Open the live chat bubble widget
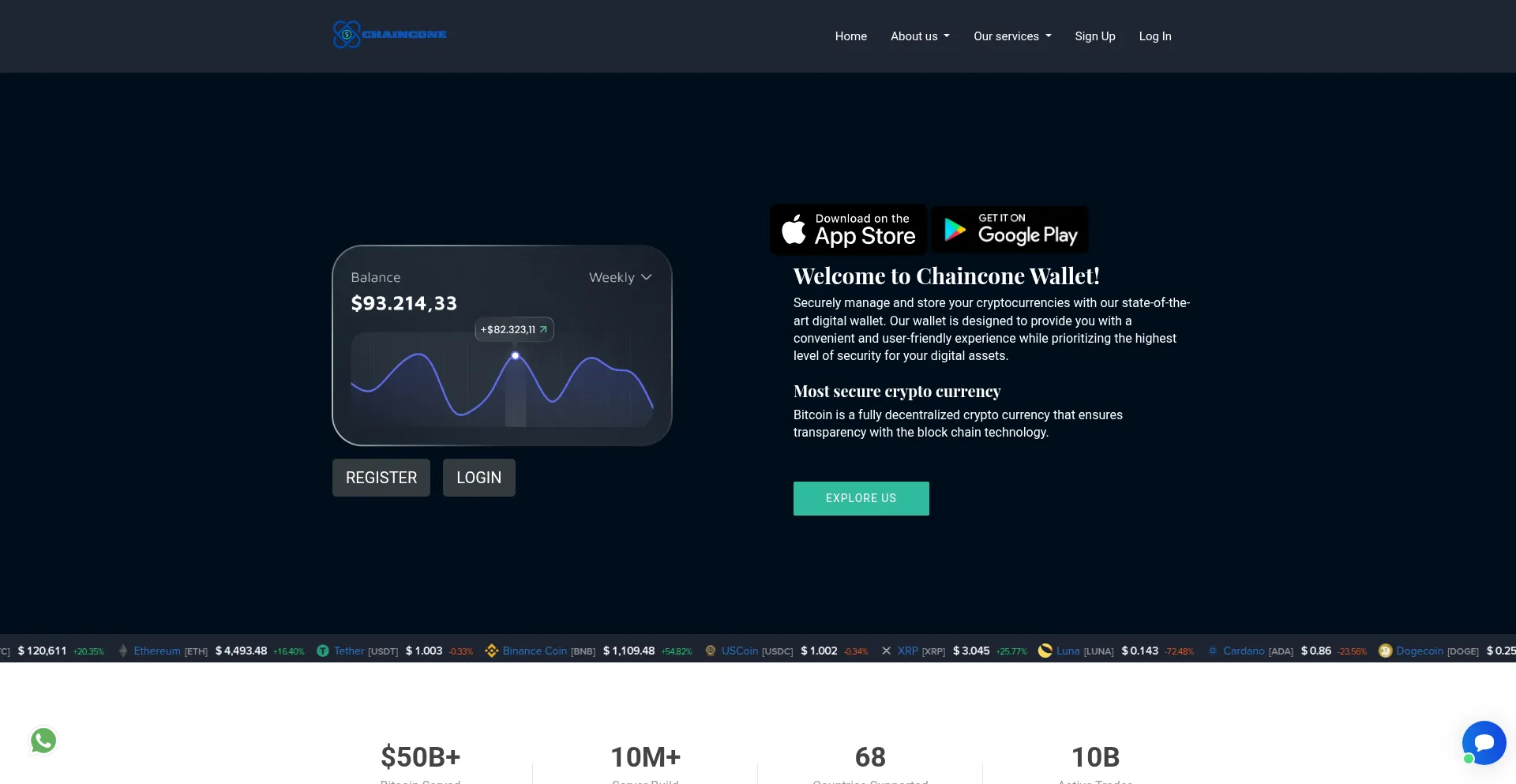The image size is (1516, 784). pos(1484,742)
